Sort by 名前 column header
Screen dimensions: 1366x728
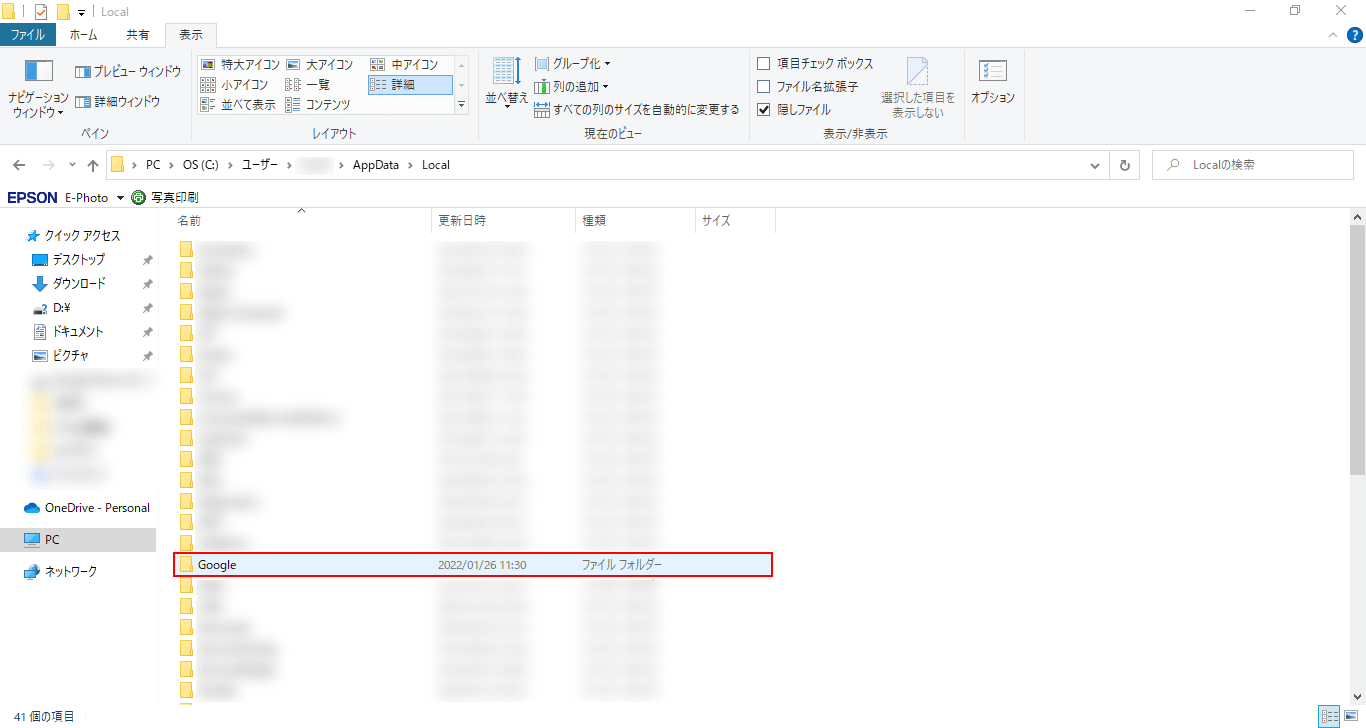(303, 220)
